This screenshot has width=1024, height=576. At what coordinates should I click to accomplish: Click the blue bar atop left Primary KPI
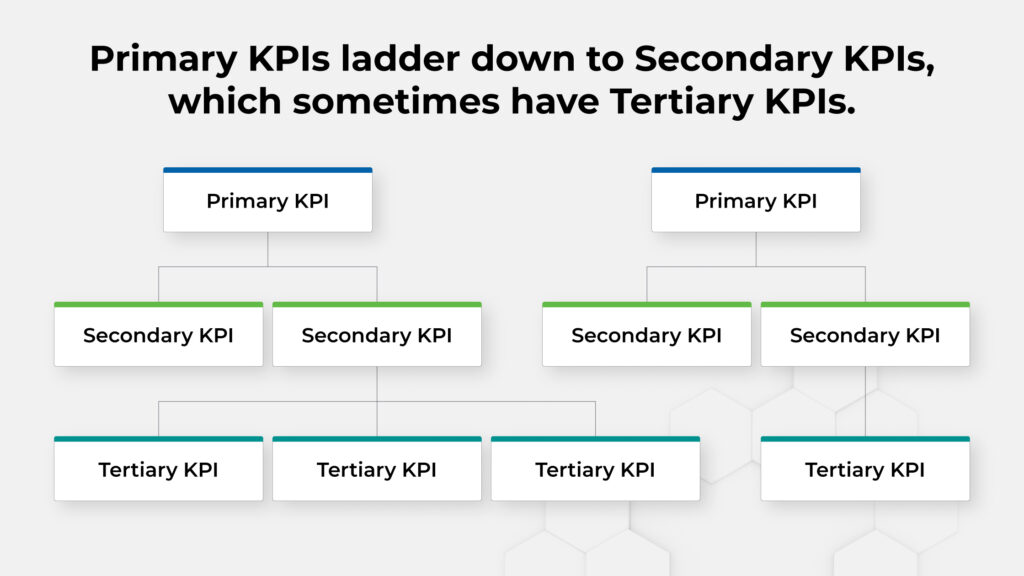coord(268,170)
